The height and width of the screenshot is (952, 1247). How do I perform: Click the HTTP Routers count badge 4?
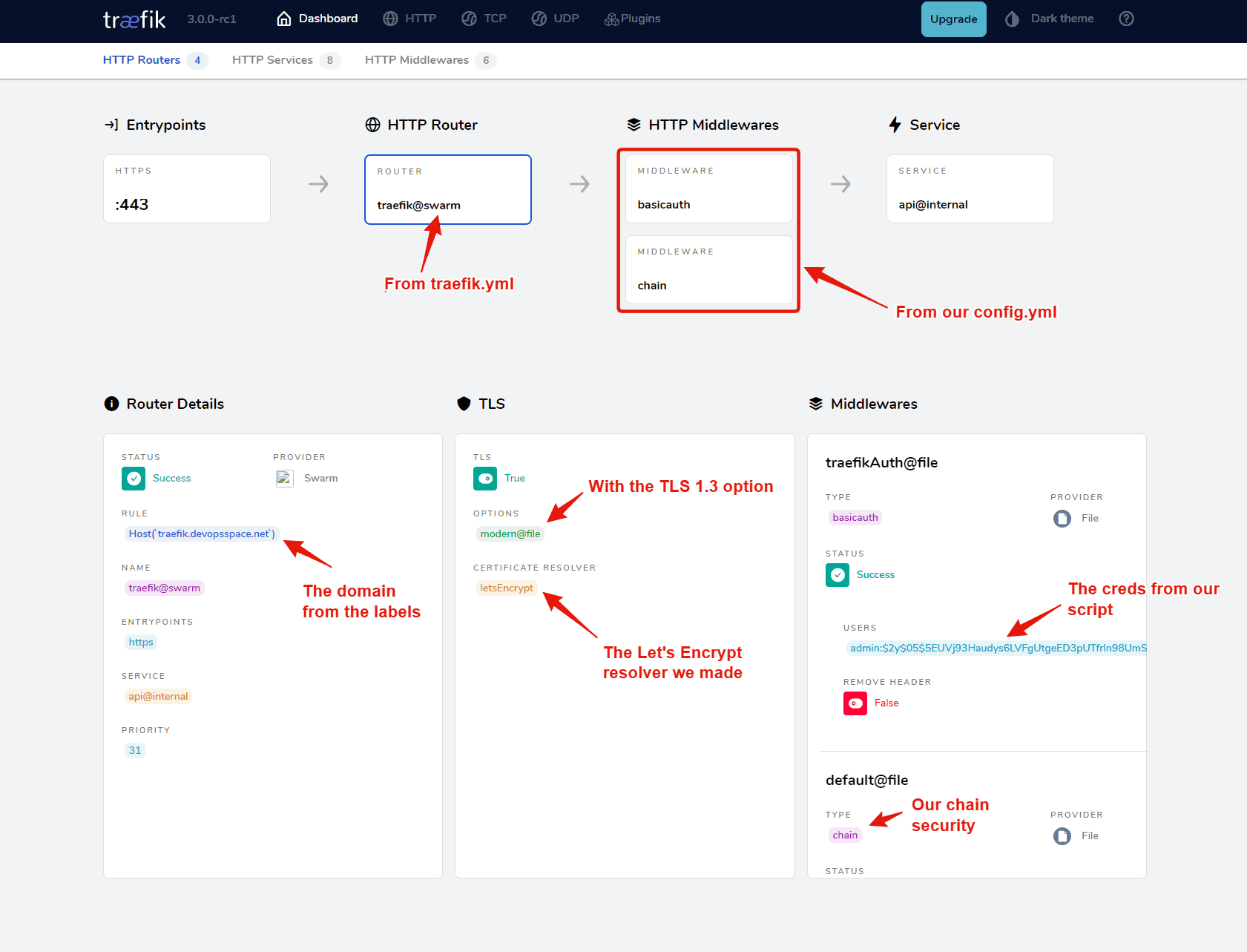click(197, 61)
